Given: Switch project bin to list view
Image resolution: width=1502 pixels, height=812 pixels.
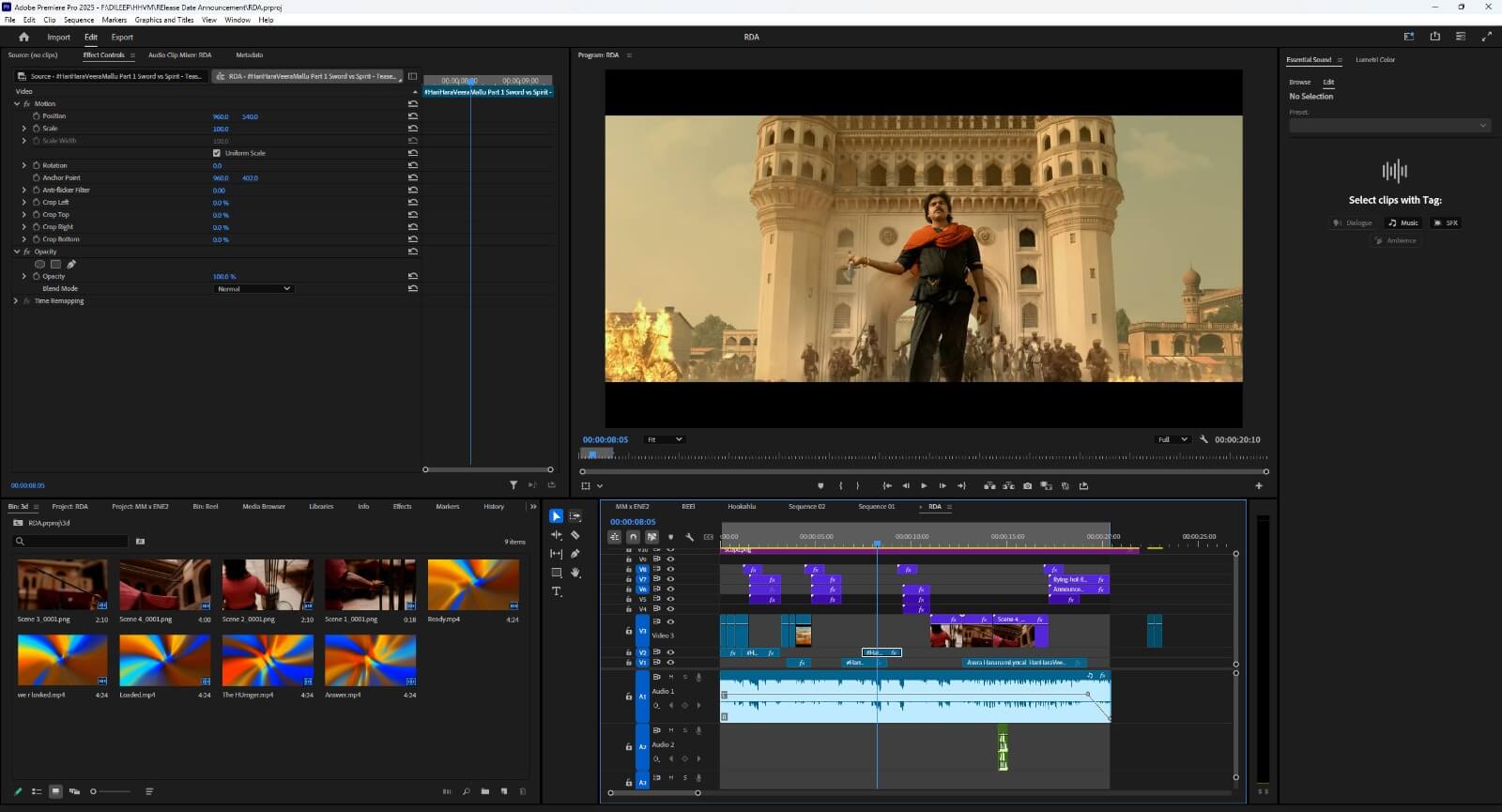Looking at the screenshot, I should pyautogui.click(x=37, y=791).
